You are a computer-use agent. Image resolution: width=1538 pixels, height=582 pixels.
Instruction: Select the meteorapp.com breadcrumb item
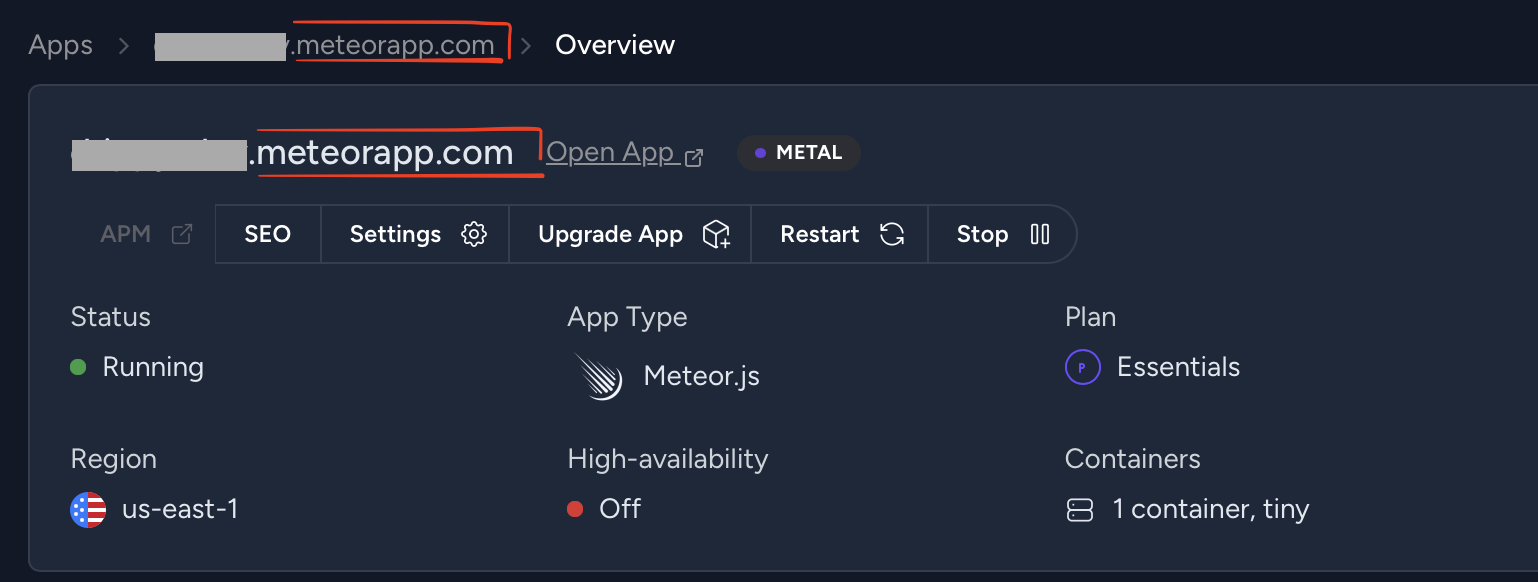tap(394, 45)
